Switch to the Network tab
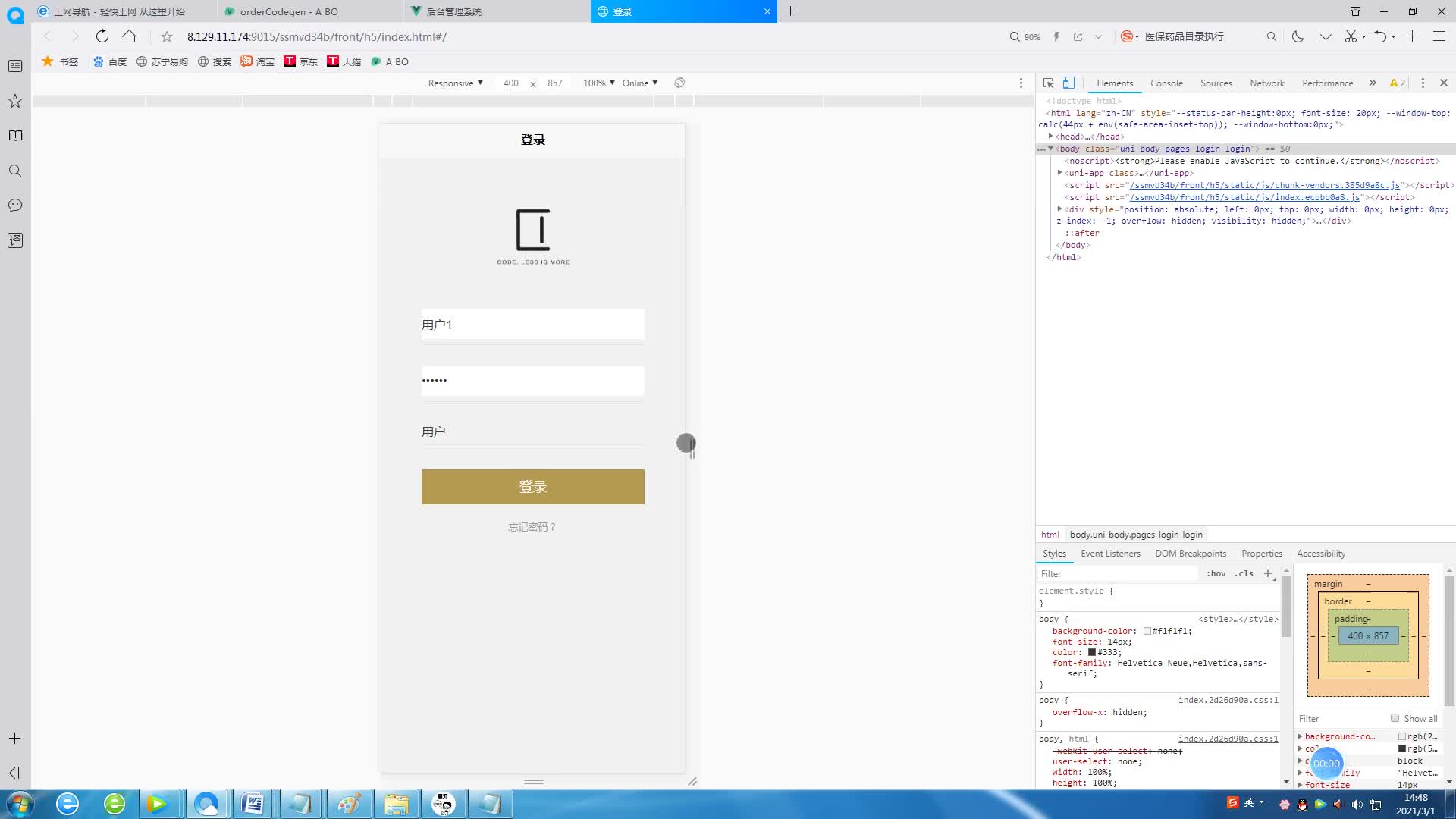Viewport: 1456px width, 819px height. [x=1267, y=83]
